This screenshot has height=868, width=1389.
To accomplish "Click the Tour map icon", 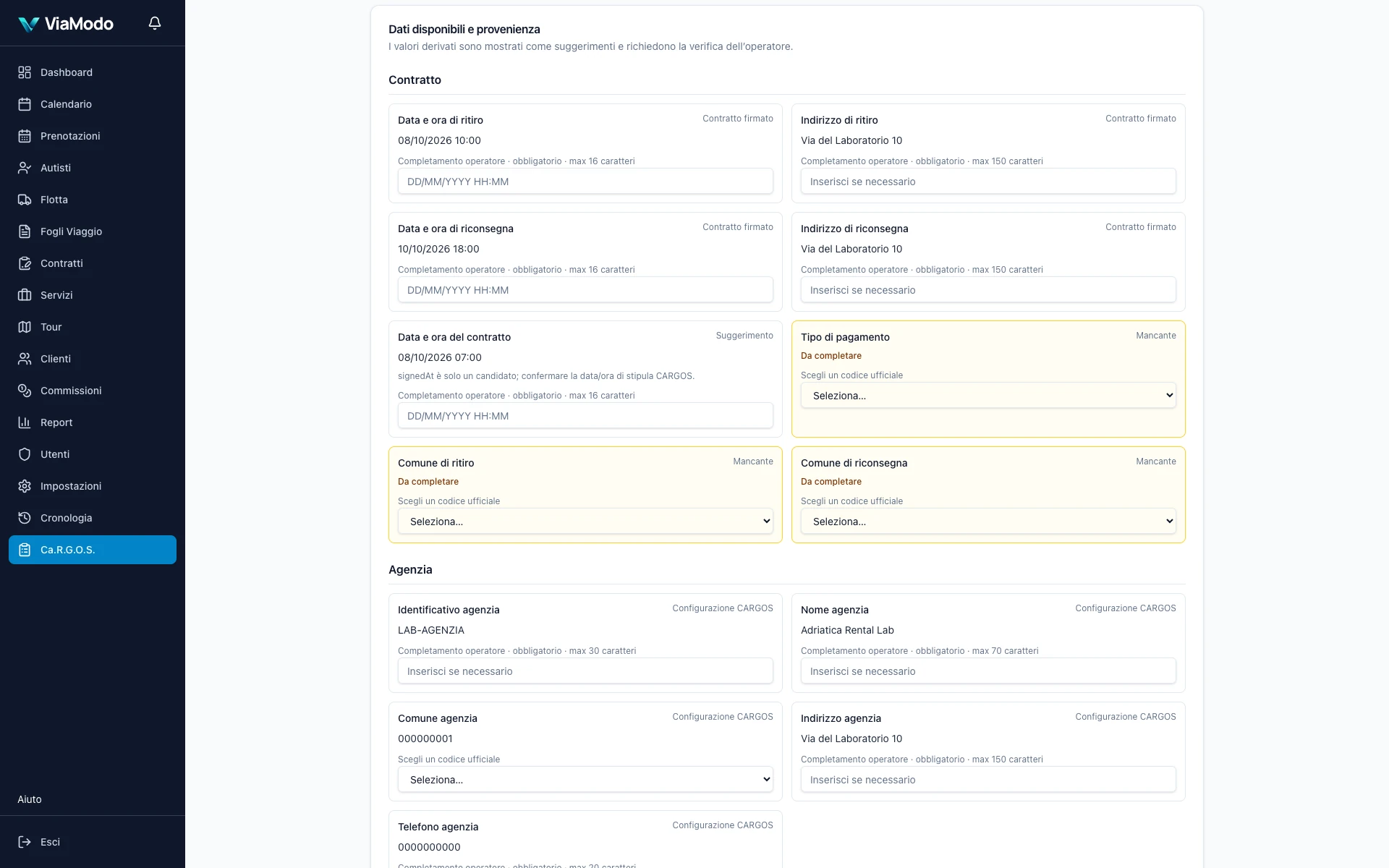I will [25, 327].
